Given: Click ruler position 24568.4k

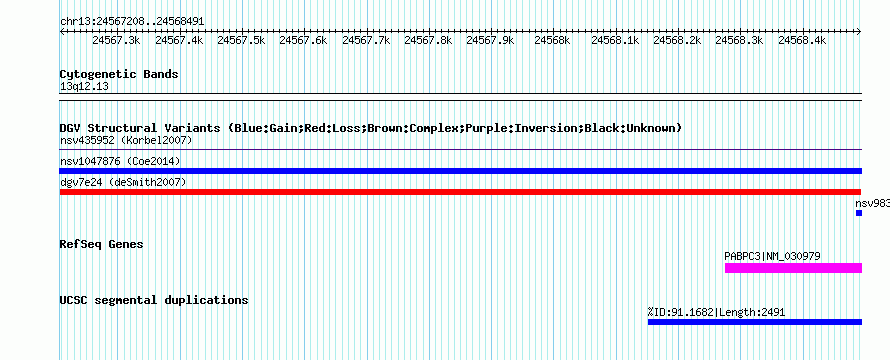Looking at the screenshot, I should click(x=802, y=40).
